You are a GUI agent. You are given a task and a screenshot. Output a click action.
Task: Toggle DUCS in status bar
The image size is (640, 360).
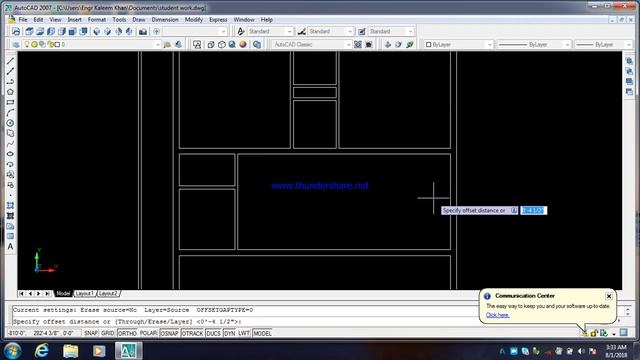point(213,333)
